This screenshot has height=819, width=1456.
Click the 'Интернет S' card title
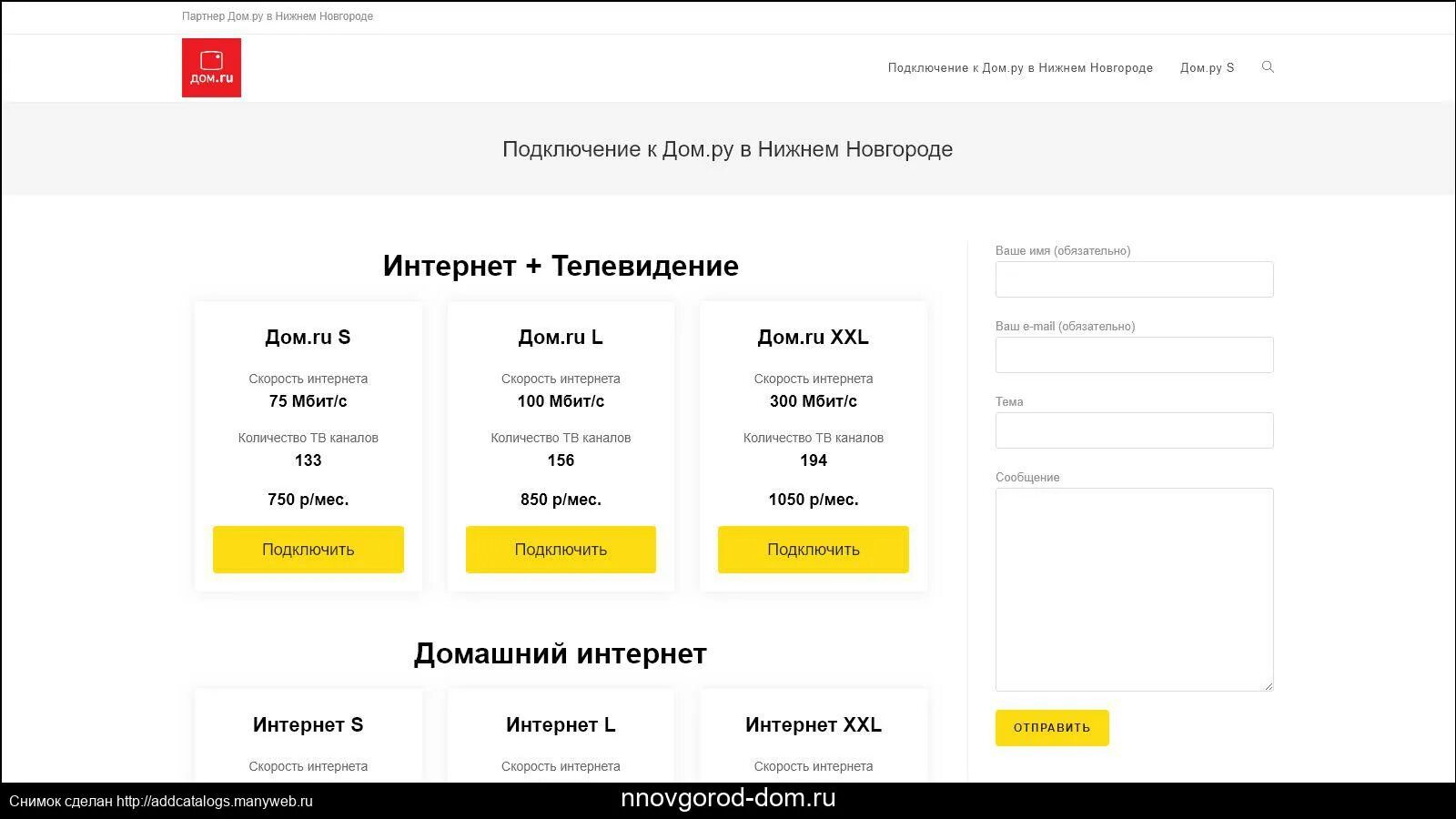point(308,725)
